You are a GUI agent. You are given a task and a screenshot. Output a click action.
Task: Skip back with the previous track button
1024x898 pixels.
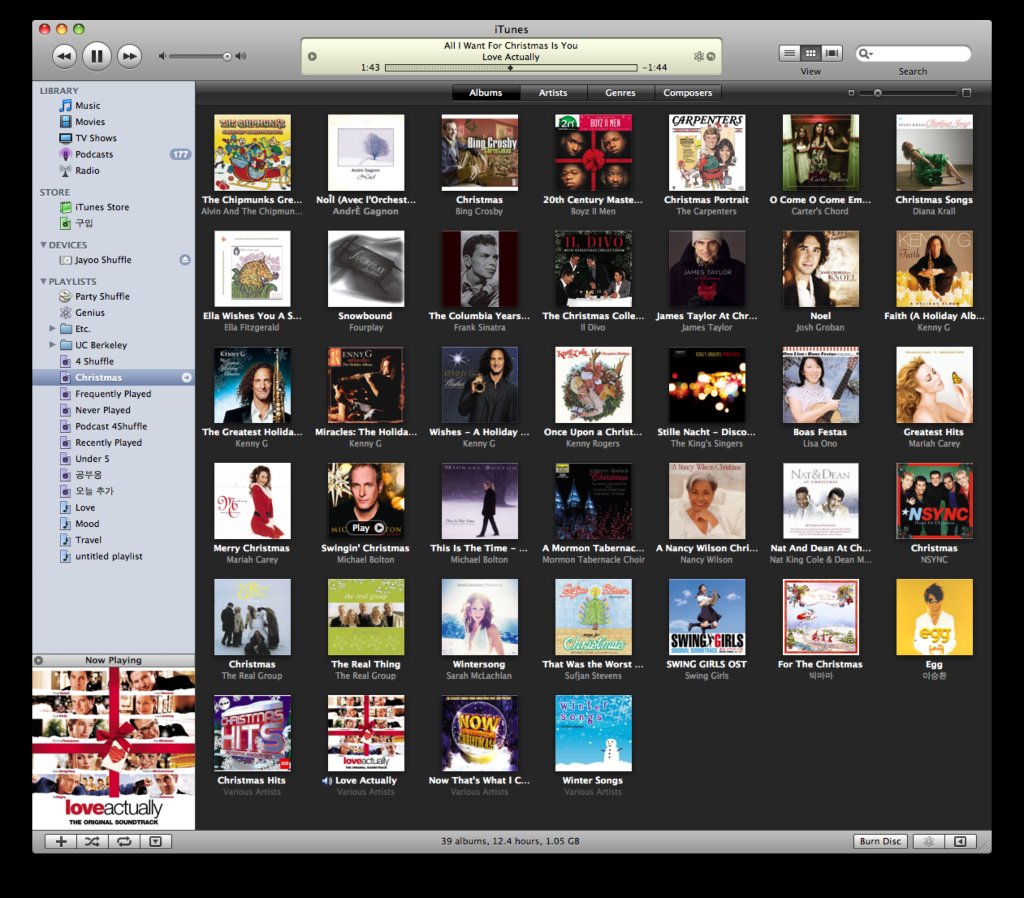[63, 56]
